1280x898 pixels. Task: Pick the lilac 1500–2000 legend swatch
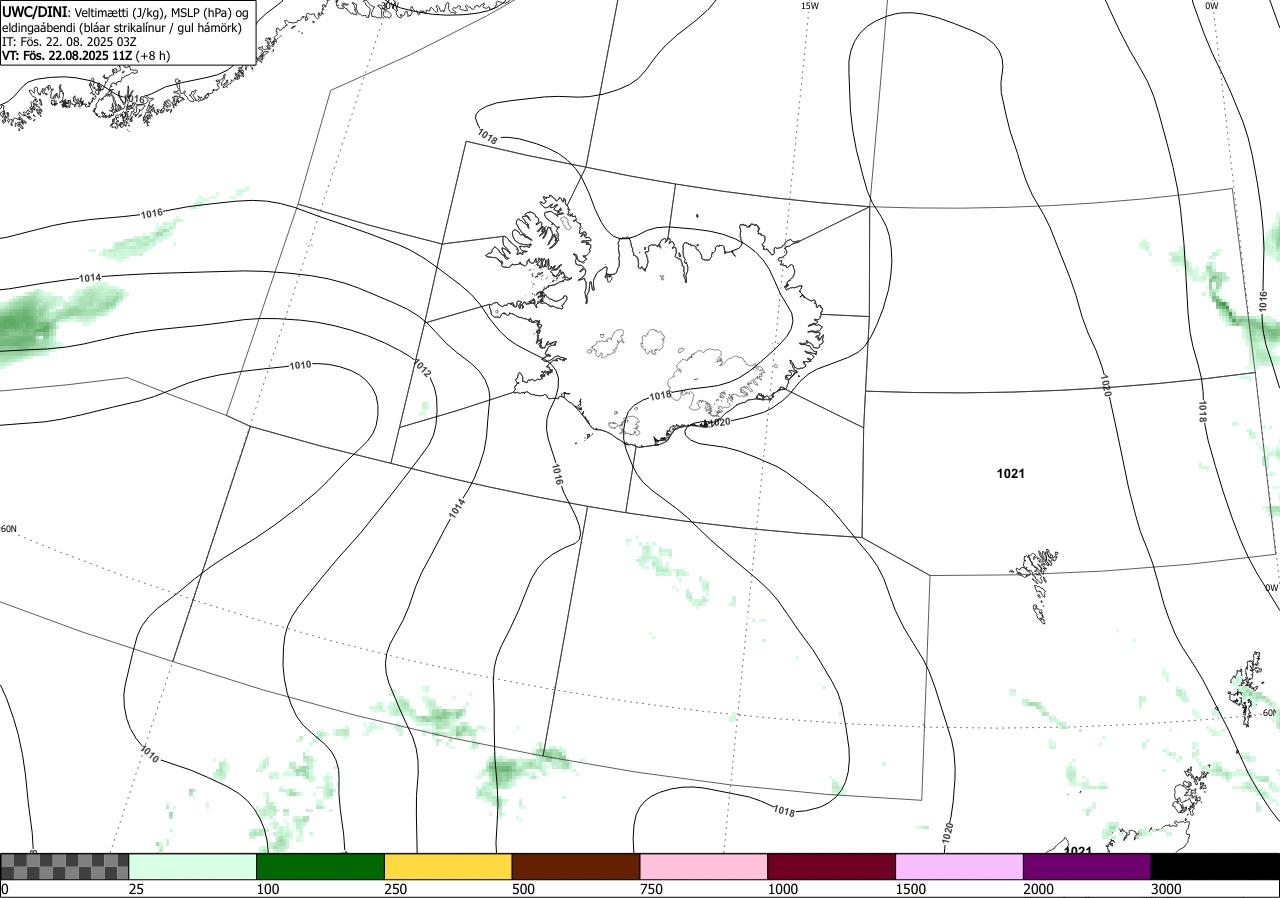[960, 866]
